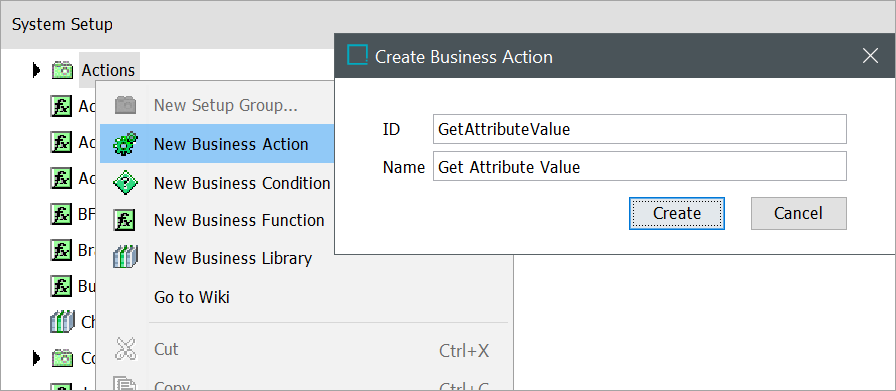
Task: Click the Actions folder icon in tree
Action: click(x=62, y=70)
